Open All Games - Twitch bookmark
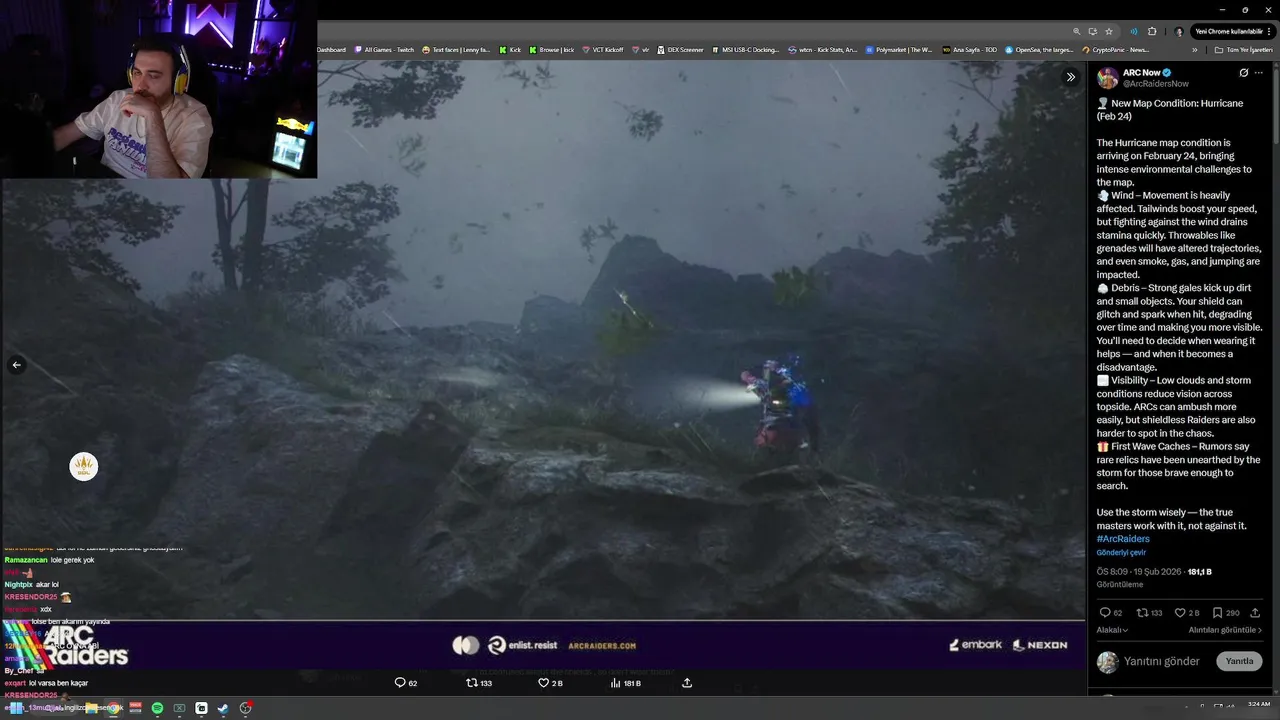Viewport: 1280px width, 720px height. pyautogui.click(x=384, y=50)
